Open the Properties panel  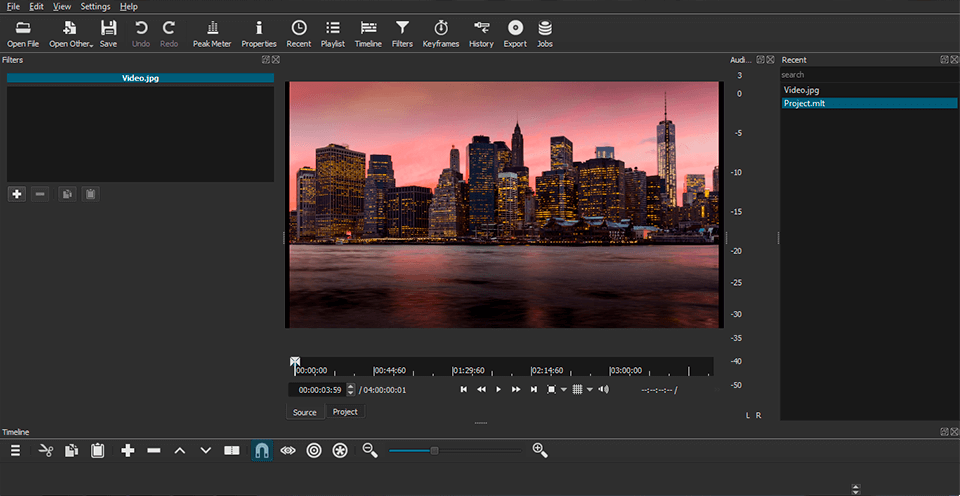(259, 34)
